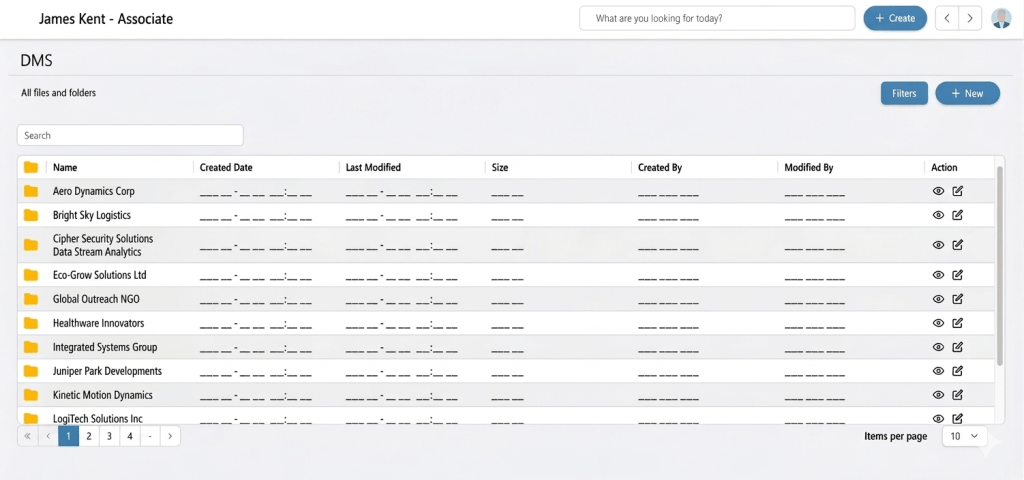Click edit icon for Kinetic Motion Dynamics
This screenshot has width=1024, height=480.
point(957,395)
